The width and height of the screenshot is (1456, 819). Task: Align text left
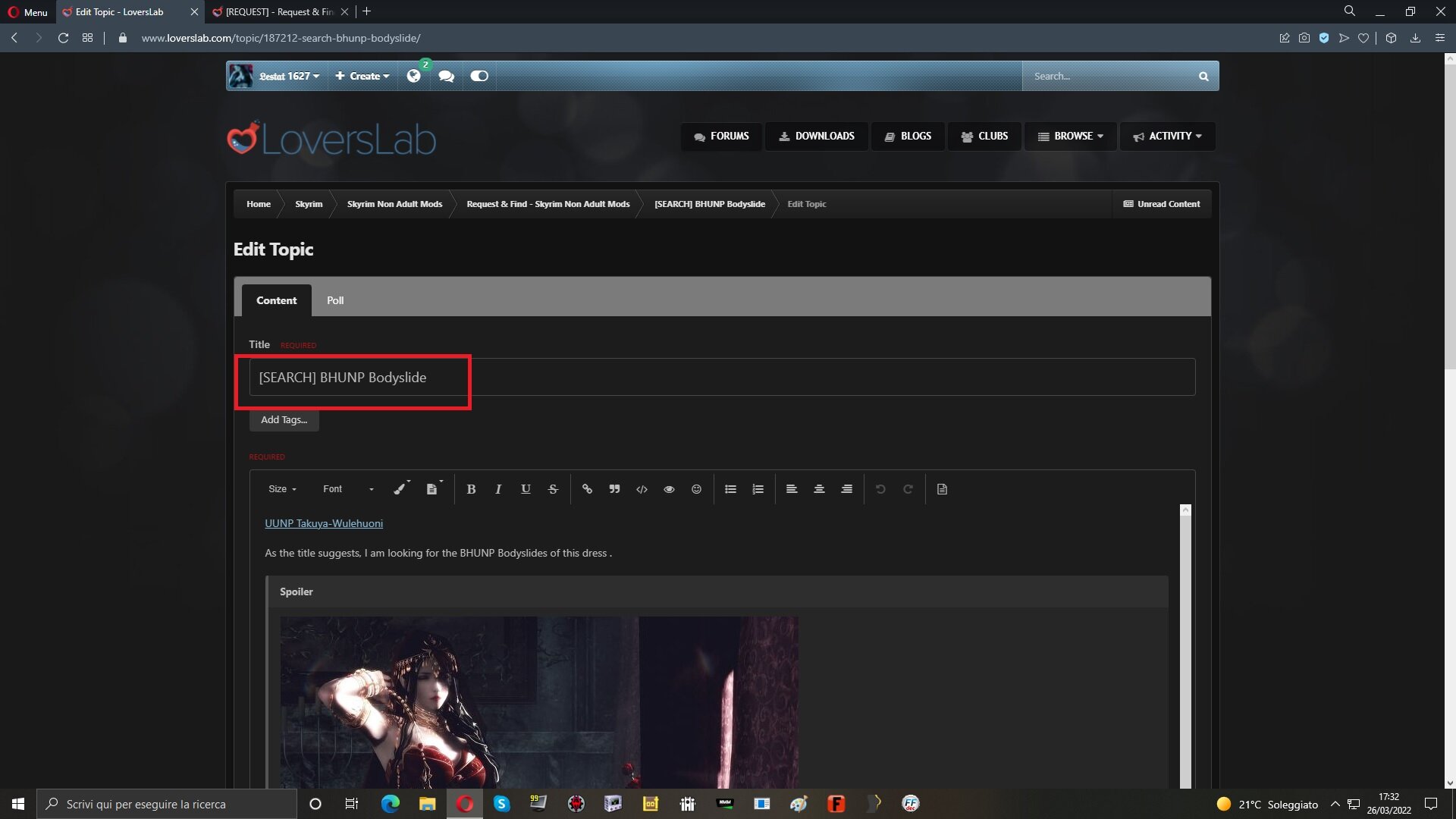(792, 489)
